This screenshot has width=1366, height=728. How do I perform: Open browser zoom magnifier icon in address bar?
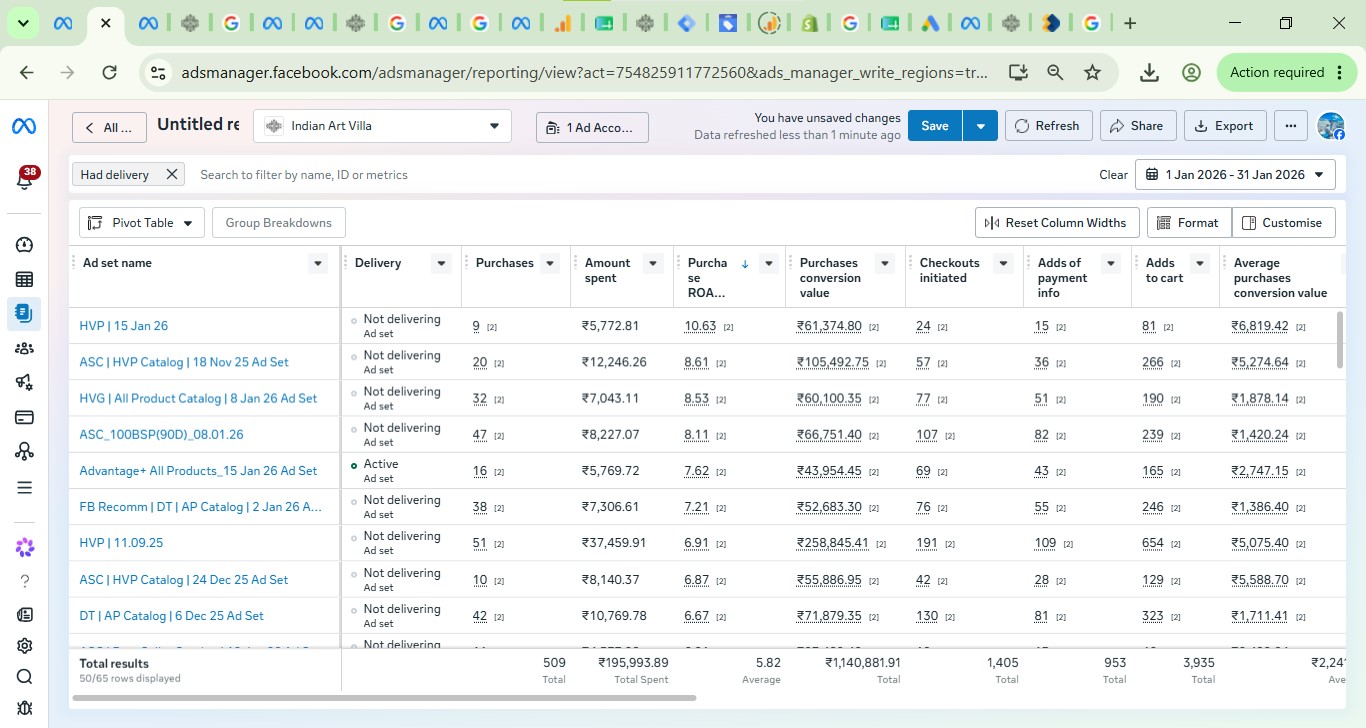pos(1055,72)
